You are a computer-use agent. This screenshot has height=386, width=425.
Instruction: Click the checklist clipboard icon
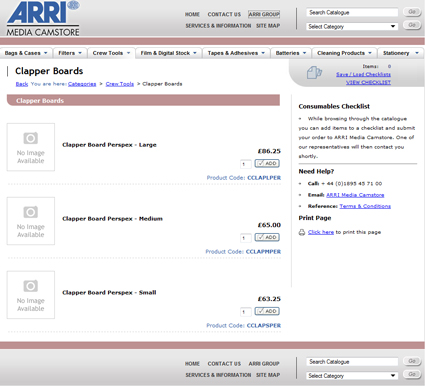pos(314,72)
